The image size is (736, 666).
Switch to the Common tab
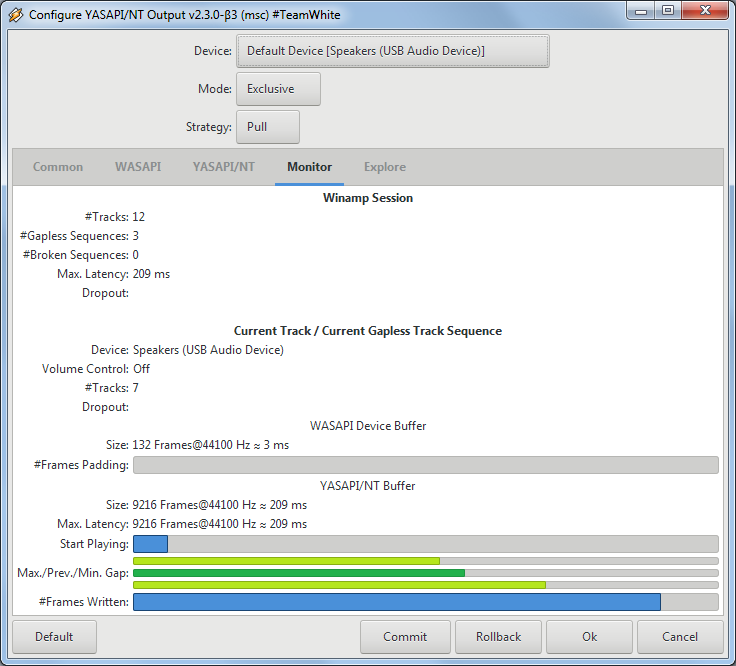tap(58, 167)
